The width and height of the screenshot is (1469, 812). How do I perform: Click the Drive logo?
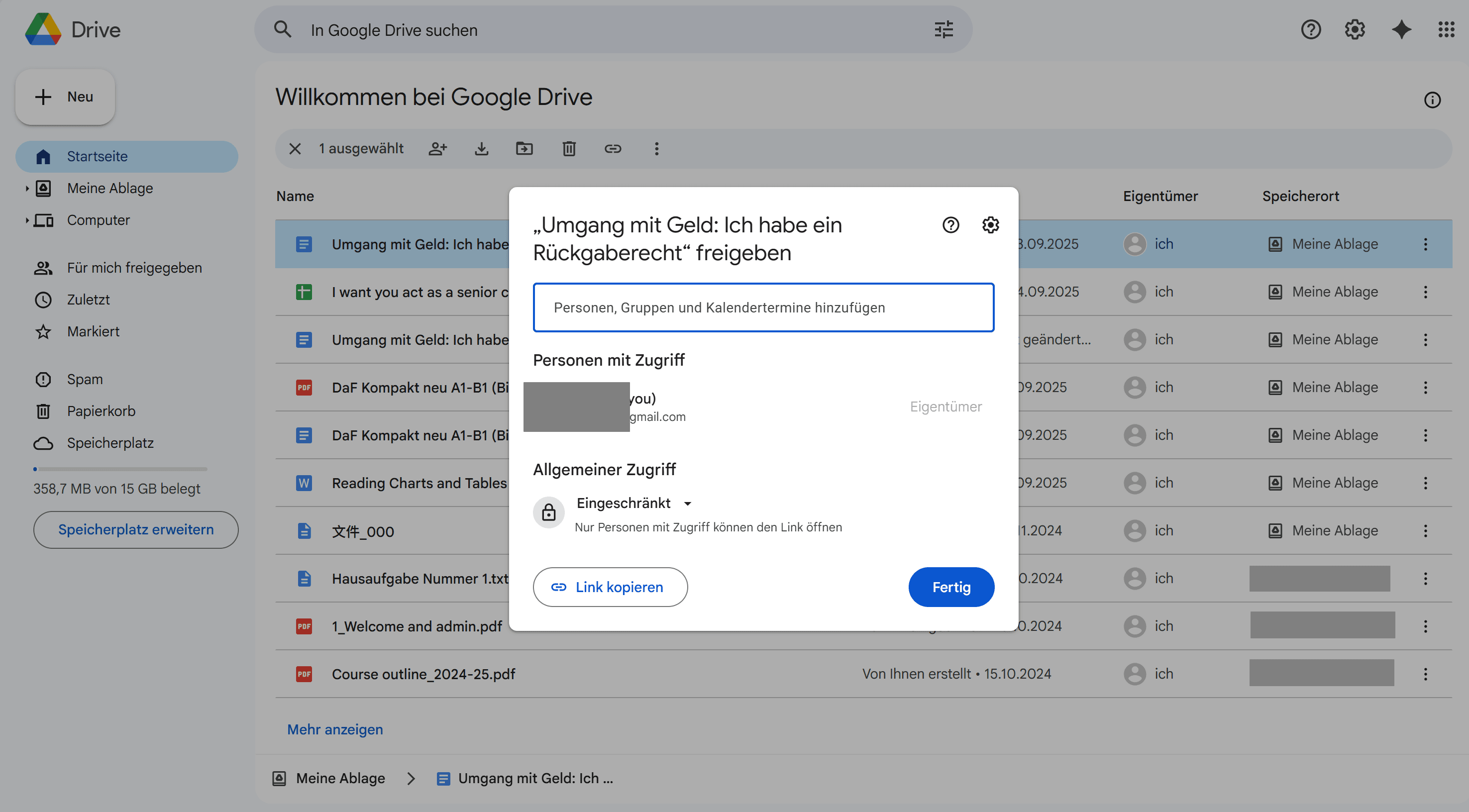click(x=73, y=29)
